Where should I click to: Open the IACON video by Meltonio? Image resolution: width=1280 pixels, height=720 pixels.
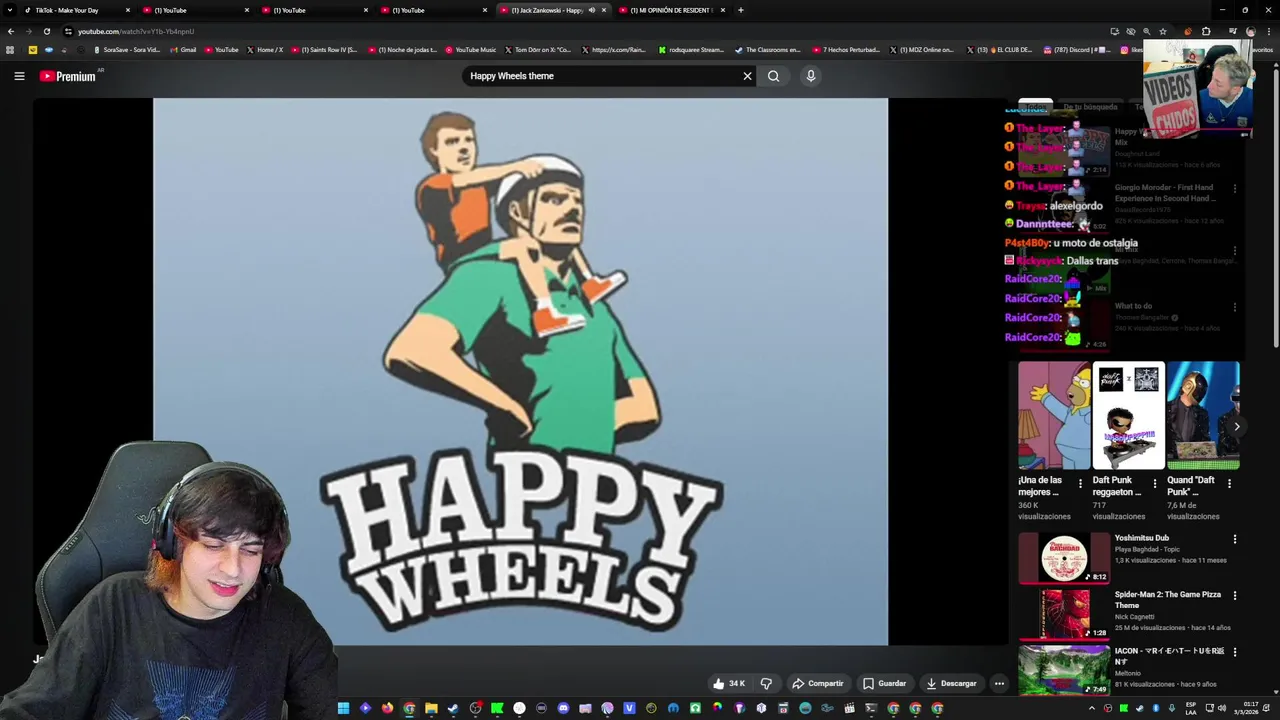1064,670
